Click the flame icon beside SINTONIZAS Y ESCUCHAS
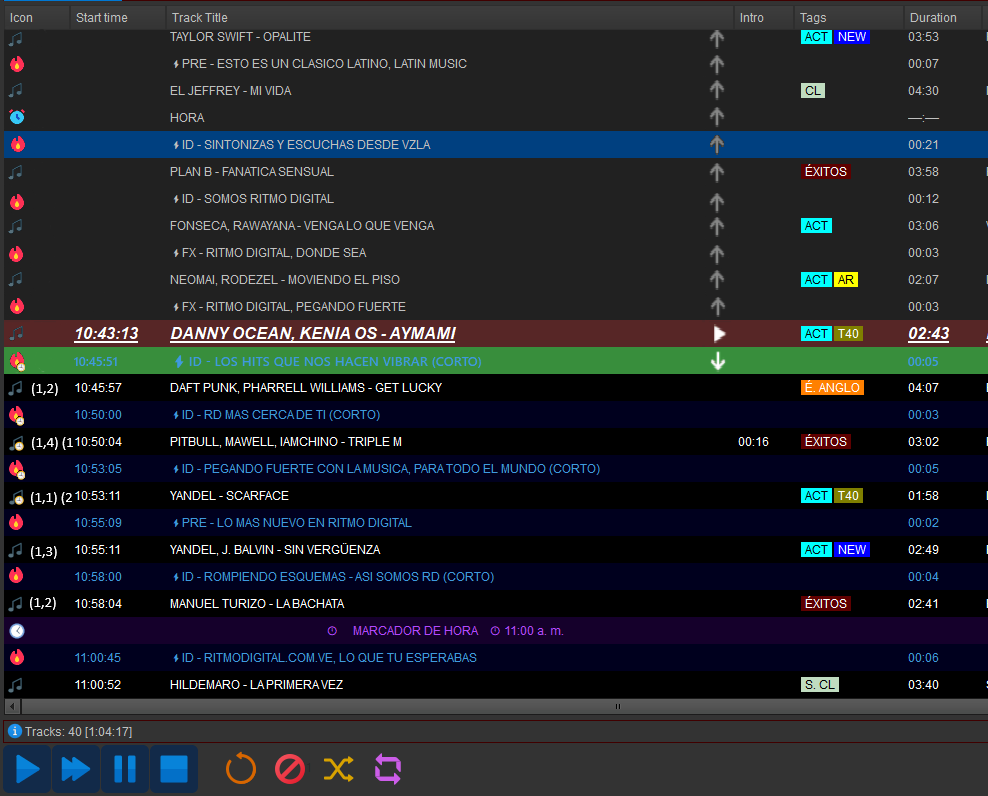 coord(16,144)
